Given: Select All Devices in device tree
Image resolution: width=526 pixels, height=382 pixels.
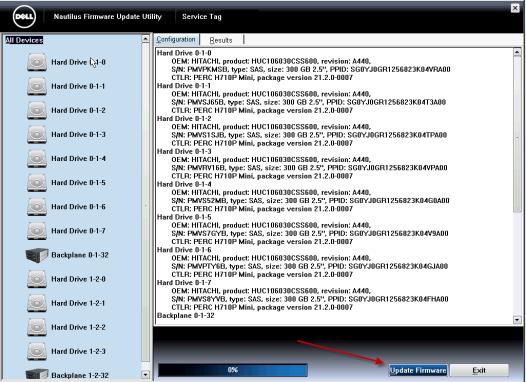Looking at the screenshot, I should point(24,40).
